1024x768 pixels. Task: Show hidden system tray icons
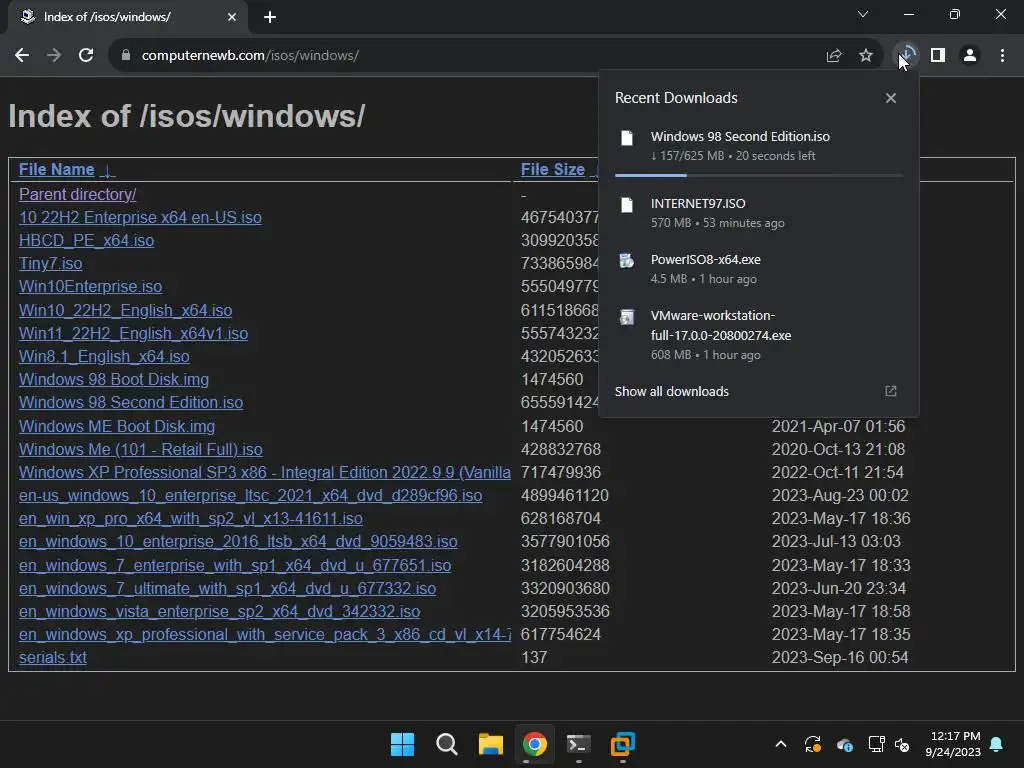coord(780,744)
